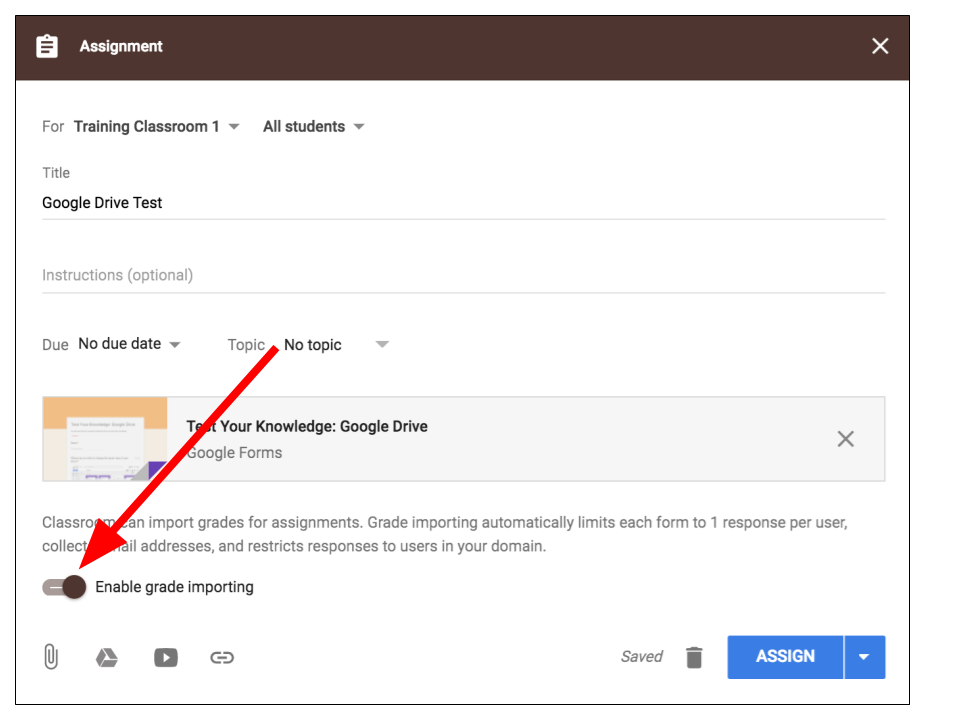Remove the Google Forms attachment
This screenshot has width=960, height=720.
pos(845,439)
